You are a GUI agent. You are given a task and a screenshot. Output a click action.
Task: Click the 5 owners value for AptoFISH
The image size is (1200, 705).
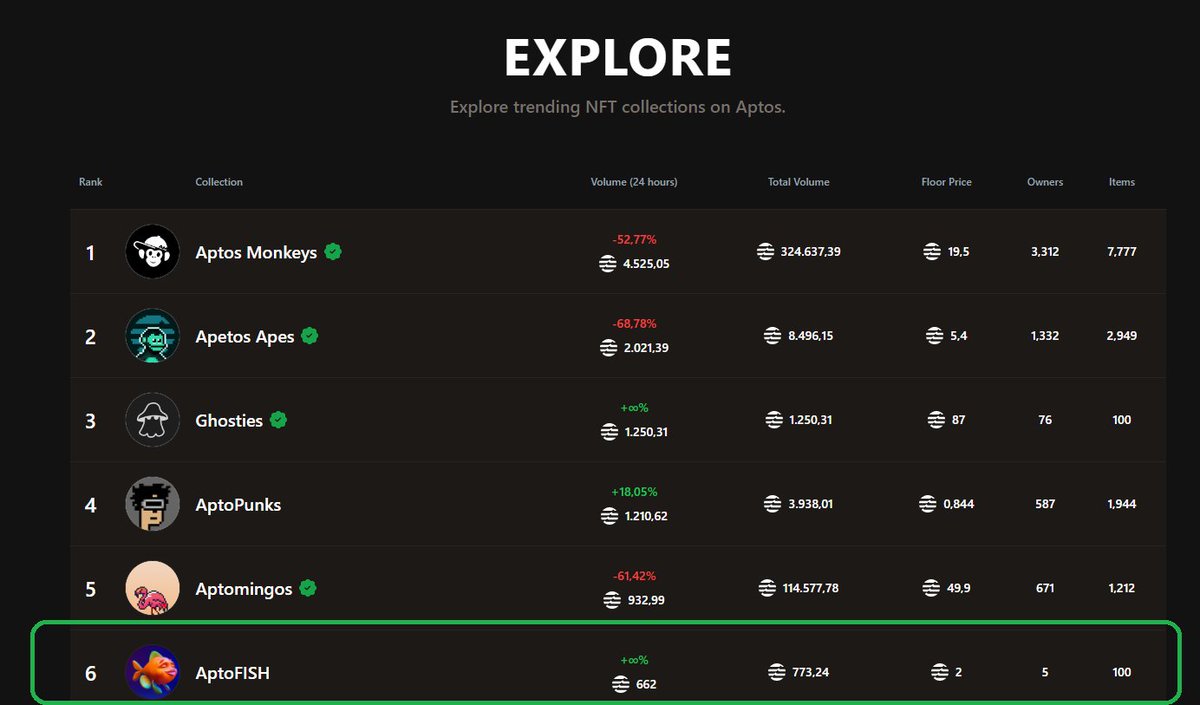coord(1045,672)
